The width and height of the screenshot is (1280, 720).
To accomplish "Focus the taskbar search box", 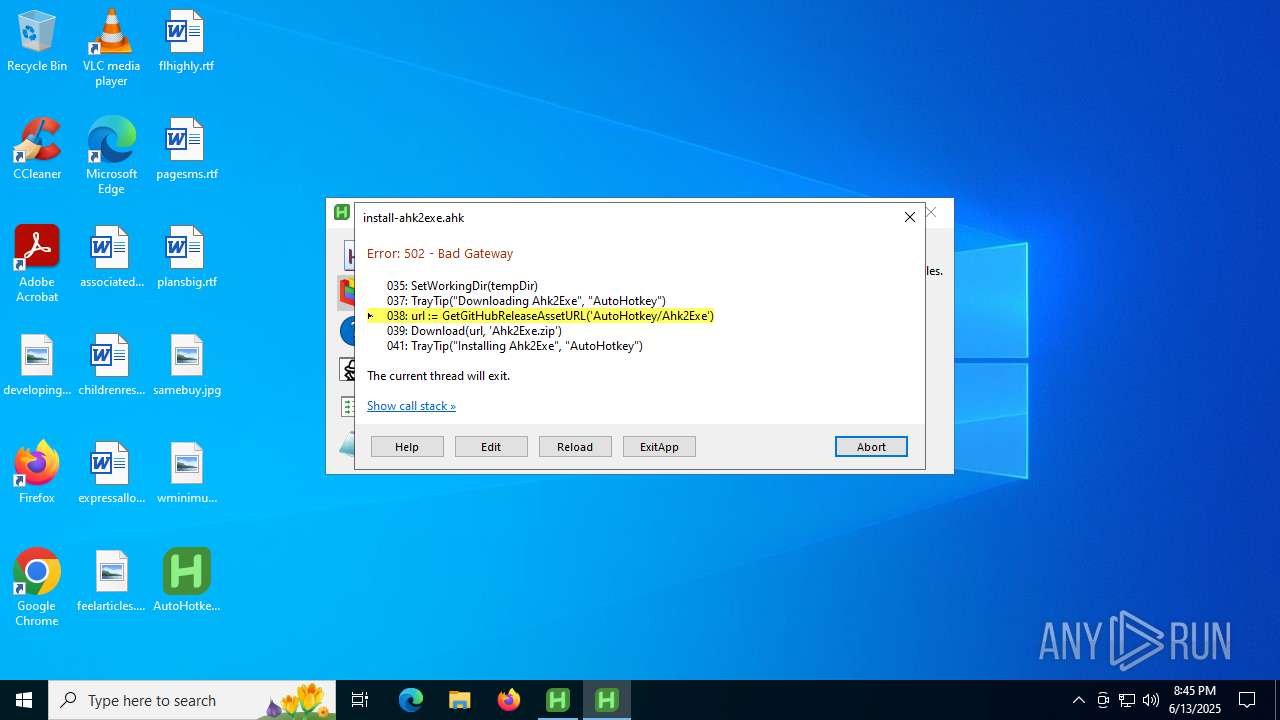I will [192, 700].
